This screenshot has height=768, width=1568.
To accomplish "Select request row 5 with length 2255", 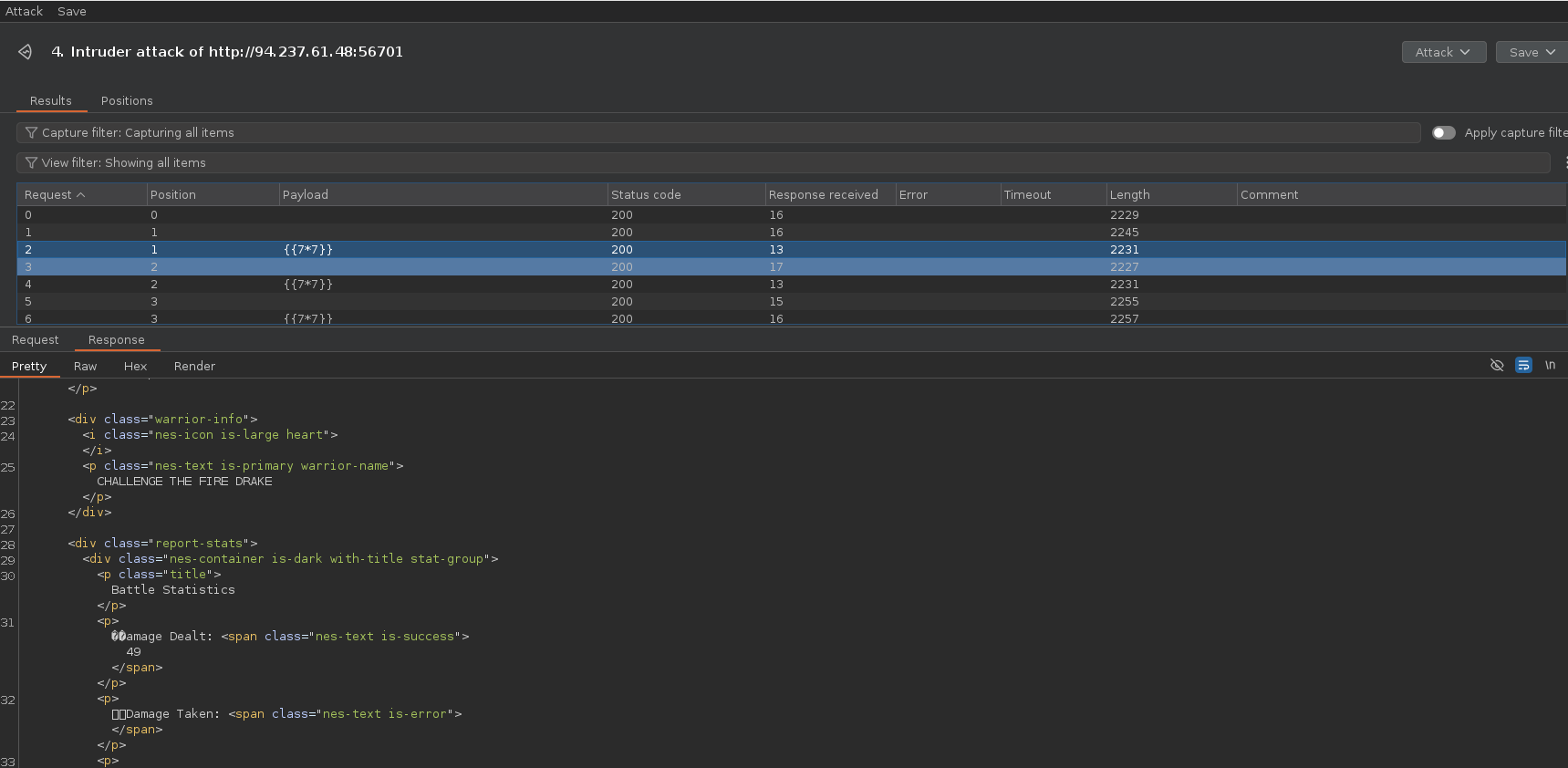I will [x=792, y=302].
